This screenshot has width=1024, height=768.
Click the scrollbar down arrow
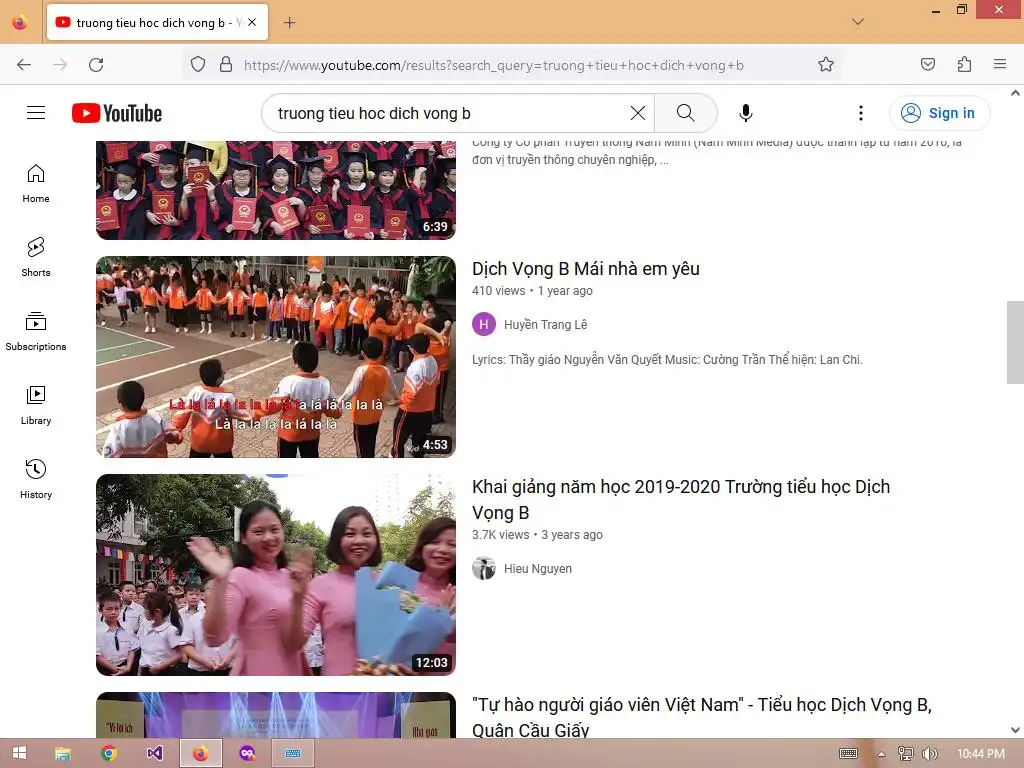click(1015, 730)
